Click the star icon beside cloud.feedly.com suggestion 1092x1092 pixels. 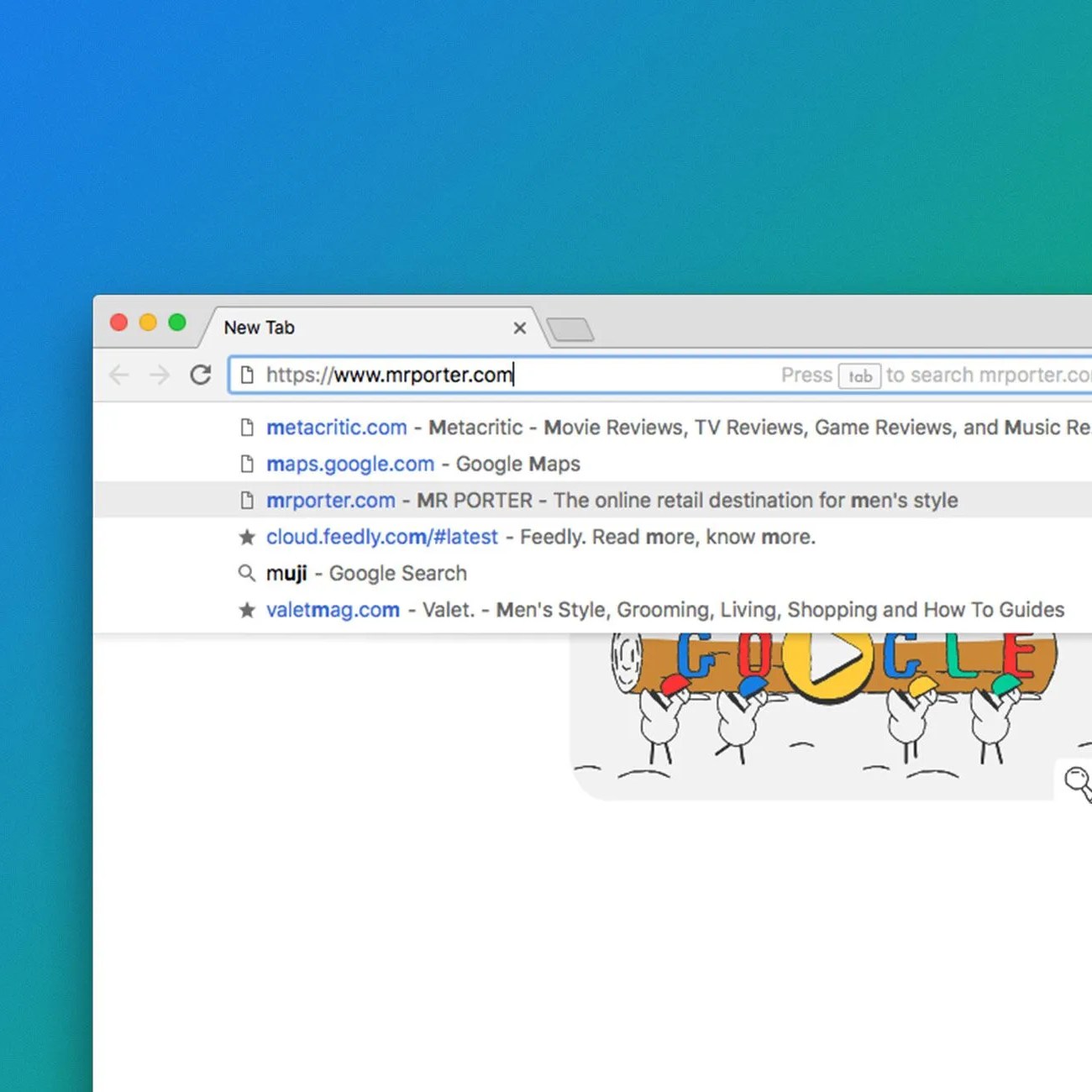click(247, 537)
